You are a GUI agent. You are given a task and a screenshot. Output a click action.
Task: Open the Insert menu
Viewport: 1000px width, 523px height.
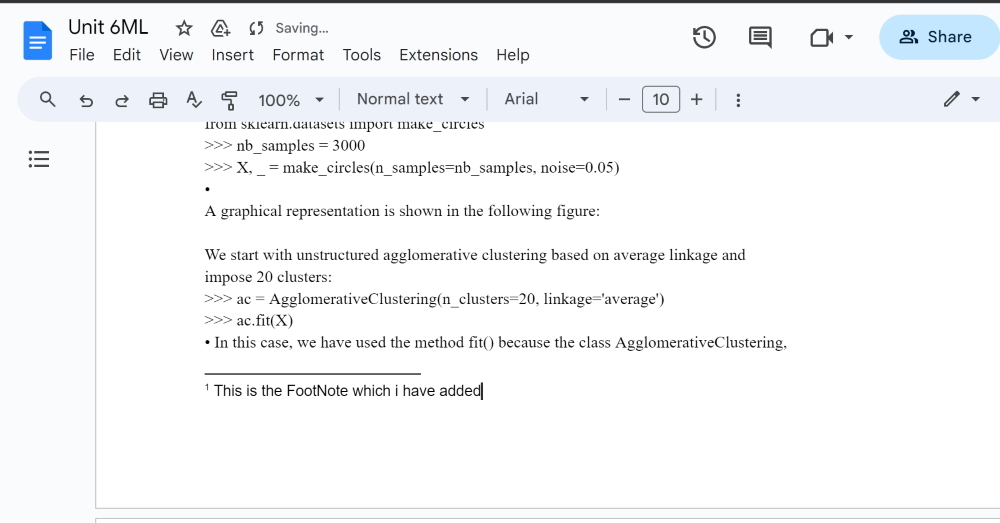pyautogui.click(x=232, y=55)
